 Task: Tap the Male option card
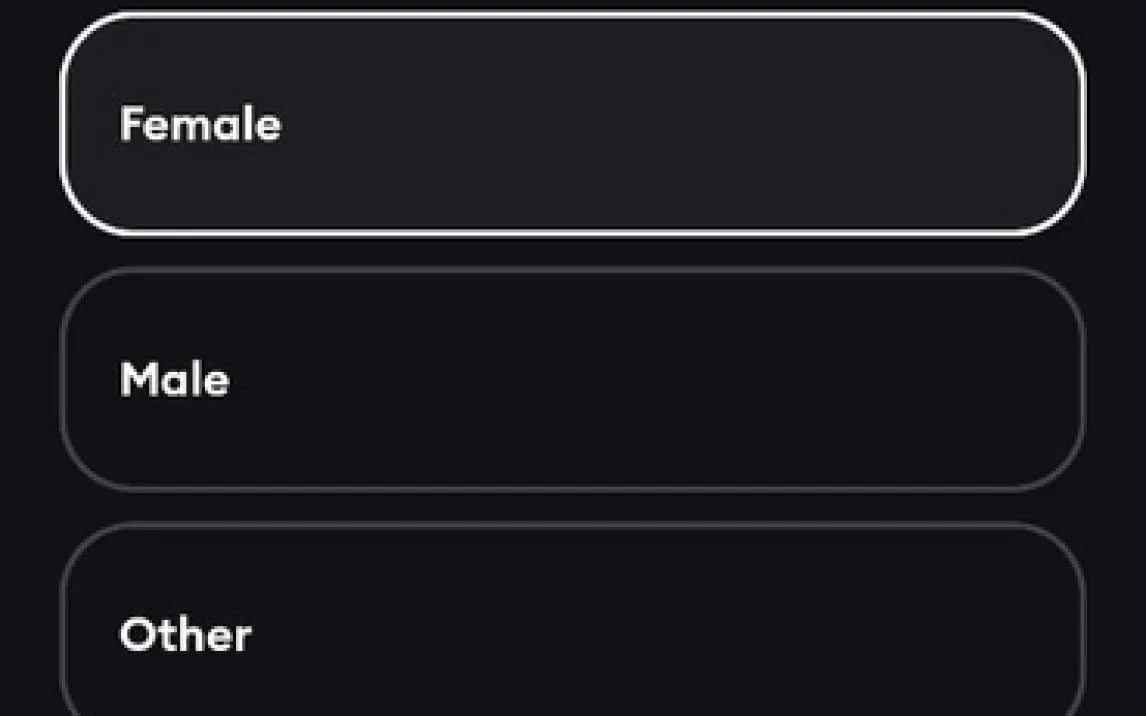click(x=572, y=379)
